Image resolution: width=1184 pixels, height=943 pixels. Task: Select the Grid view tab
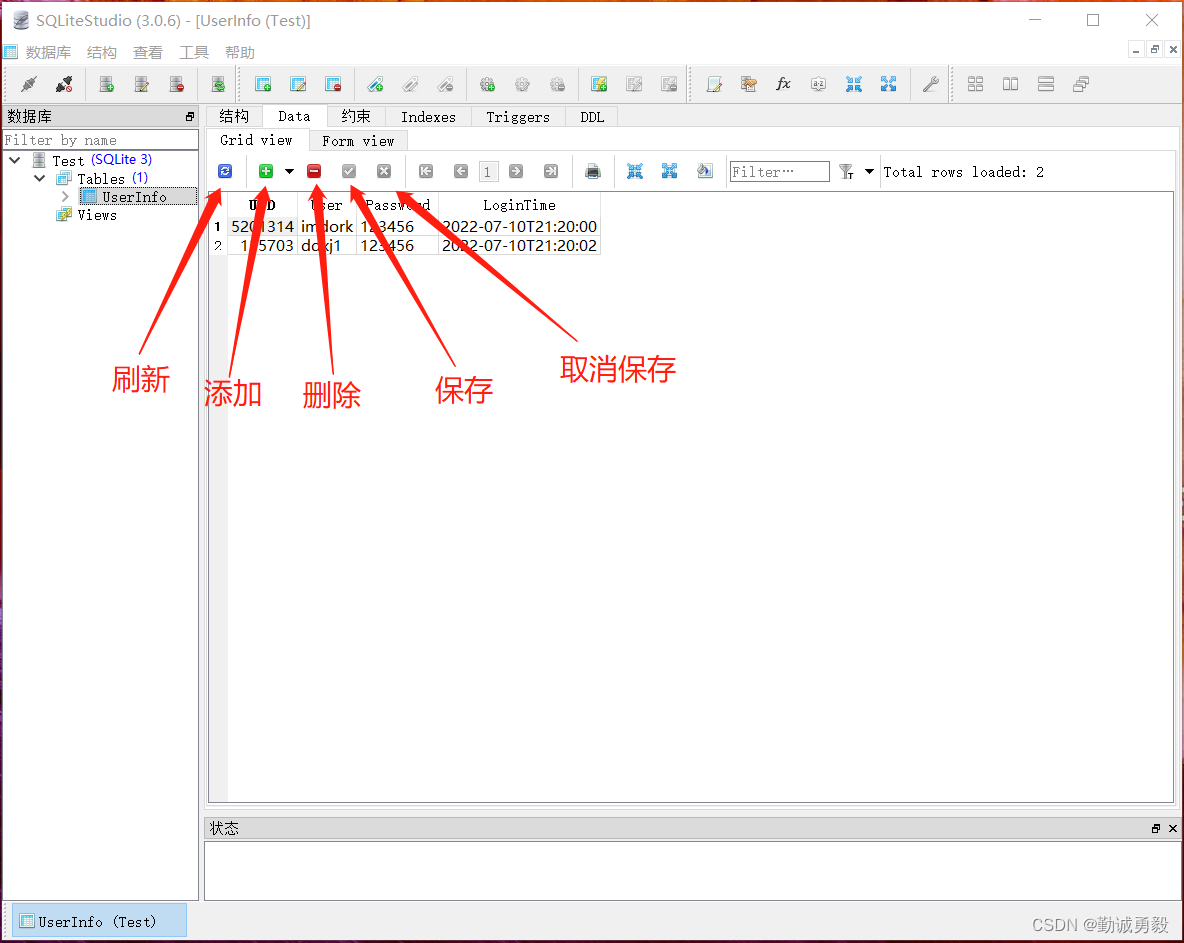(257, 140)
